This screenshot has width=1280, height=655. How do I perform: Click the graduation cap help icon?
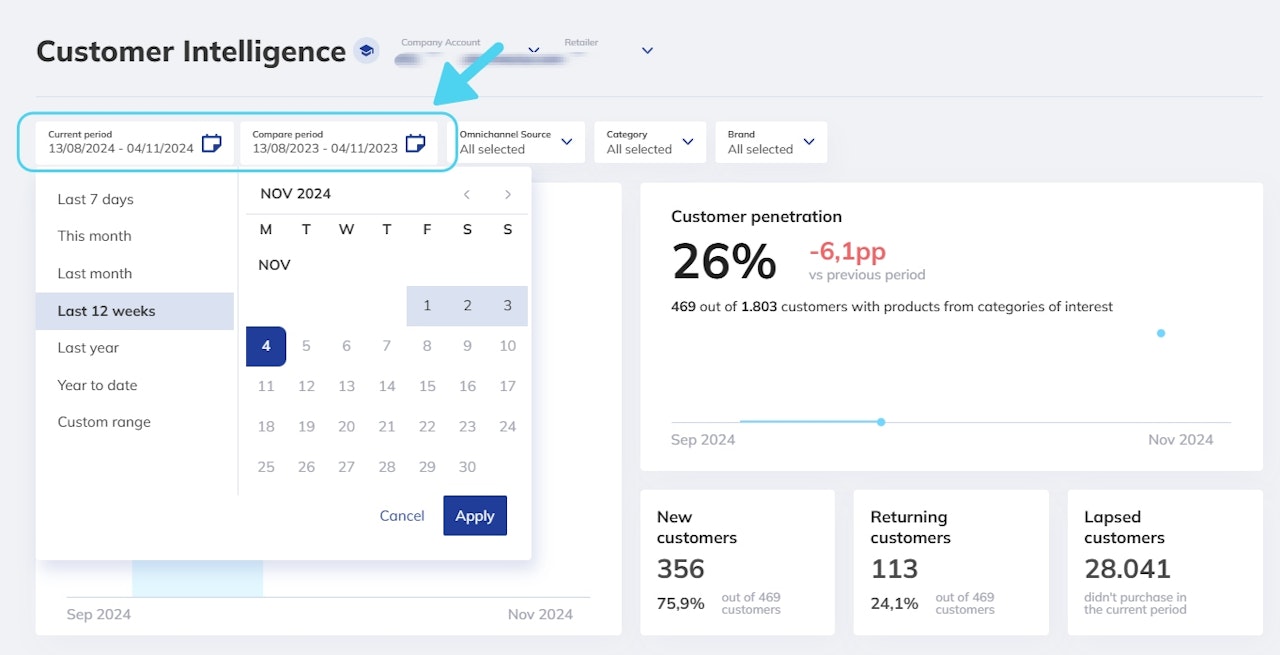point(367,51)
